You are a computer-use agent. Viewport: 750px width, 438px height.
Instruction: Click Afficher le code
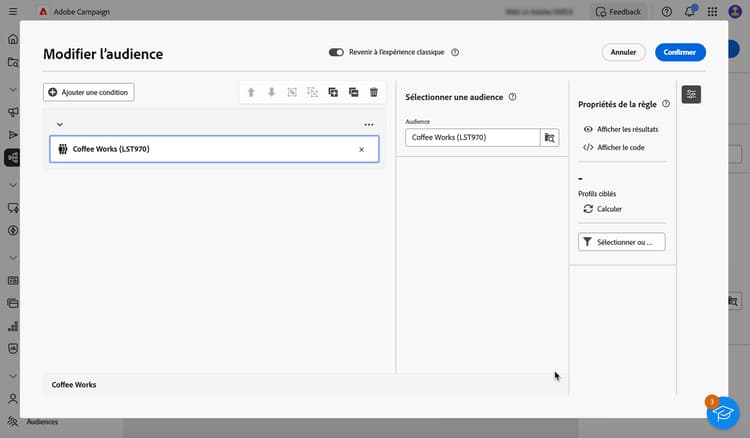point(614,147)
